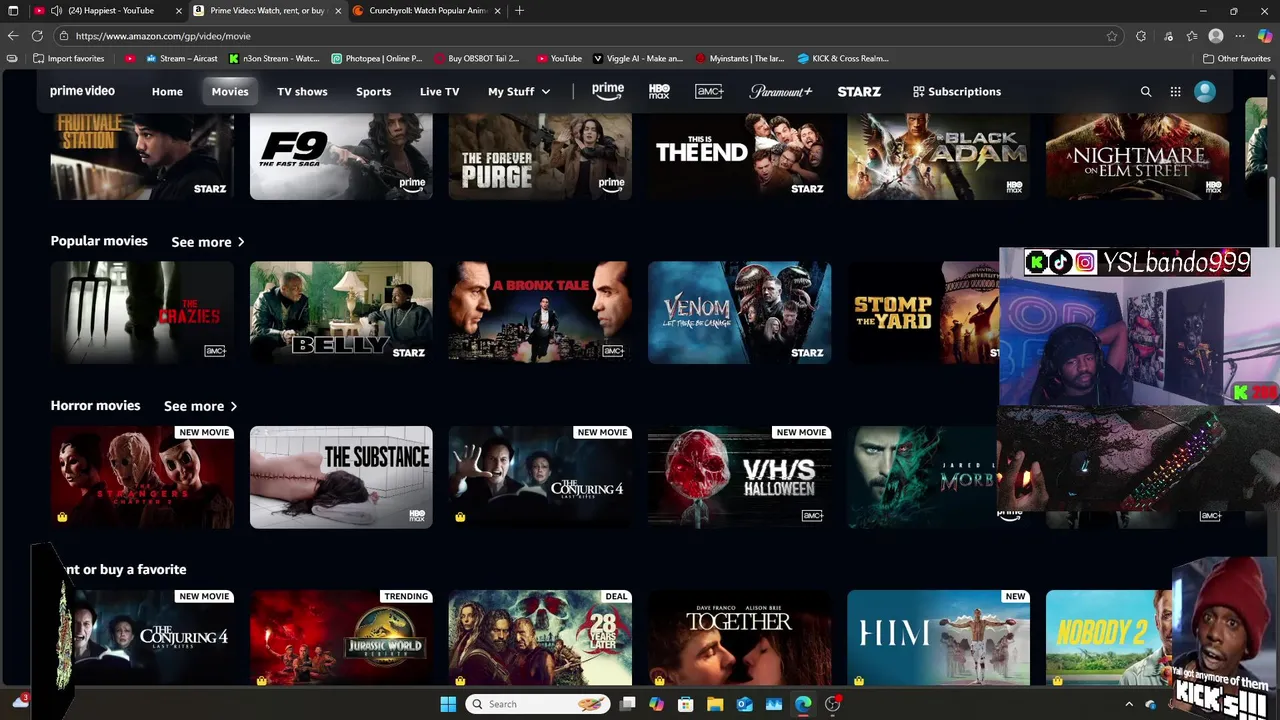Open the Windows Start button
Screen dimensions: 1280x720
pos(448,704)
